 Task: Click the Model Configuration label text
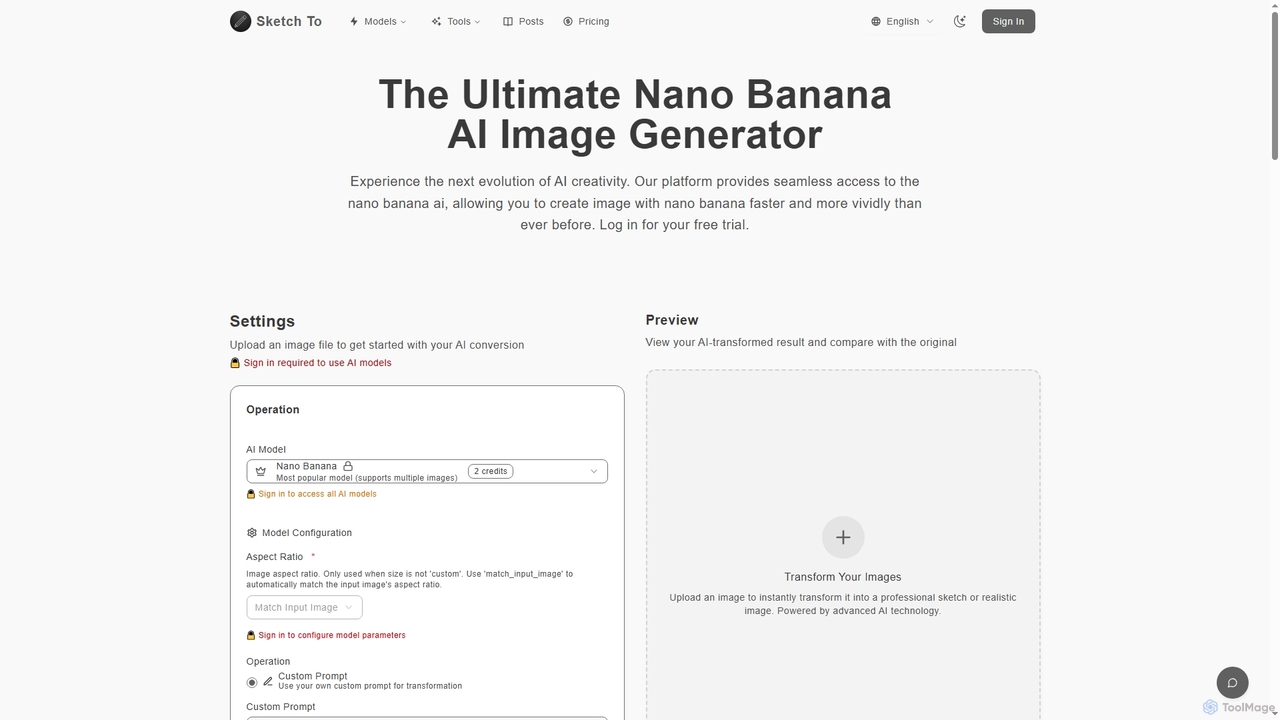coord(307,533)
